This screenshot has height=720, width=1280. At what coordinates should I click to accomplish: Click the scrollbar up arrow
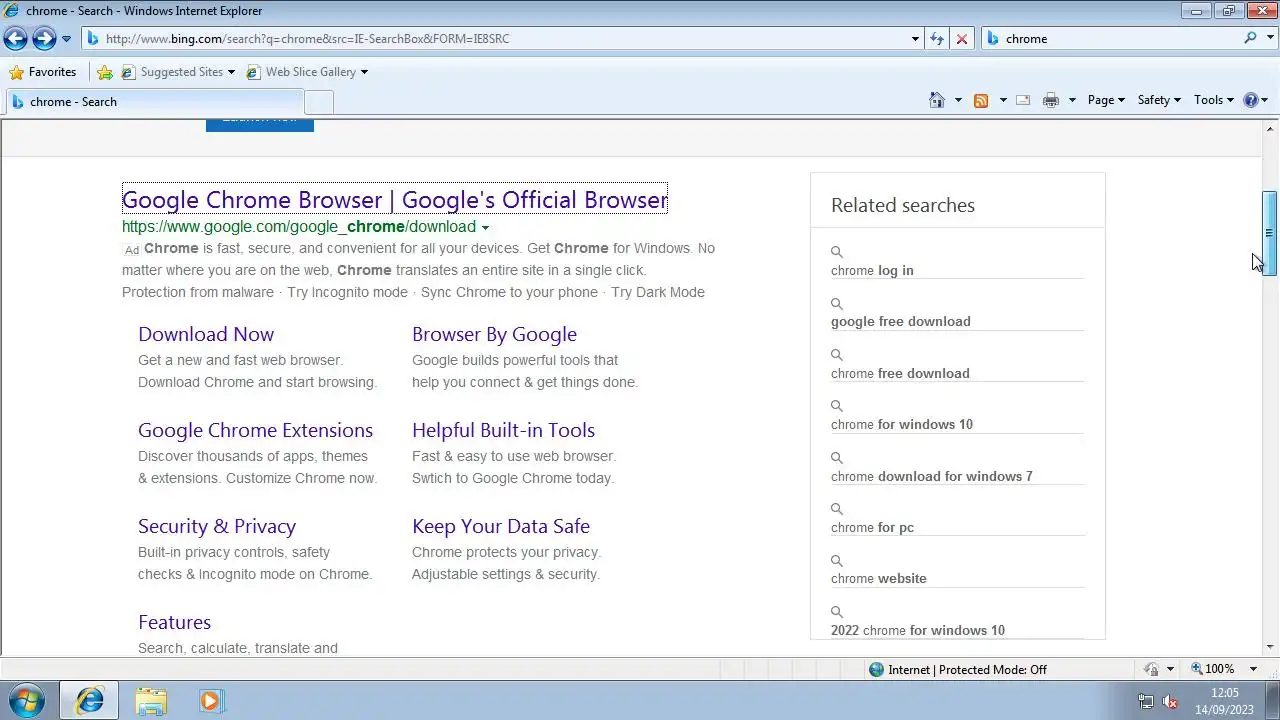1270,131
